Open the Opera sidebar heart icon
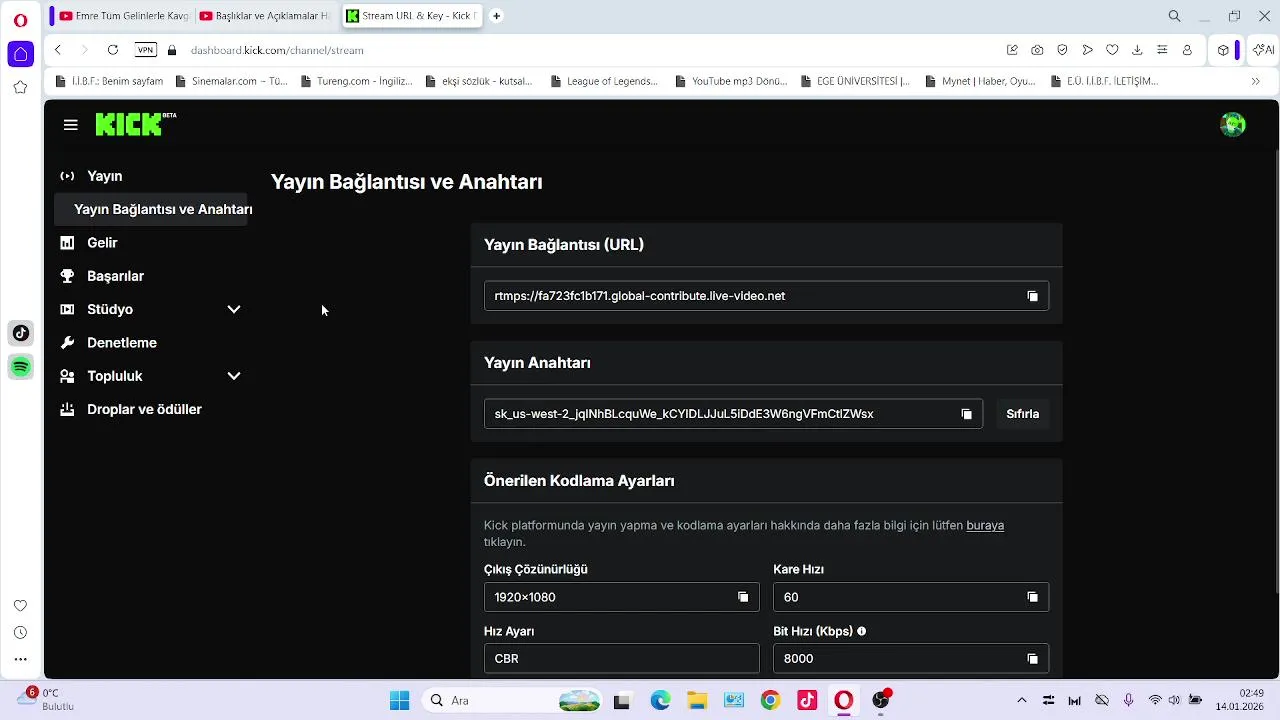 [x=20, y=606]
